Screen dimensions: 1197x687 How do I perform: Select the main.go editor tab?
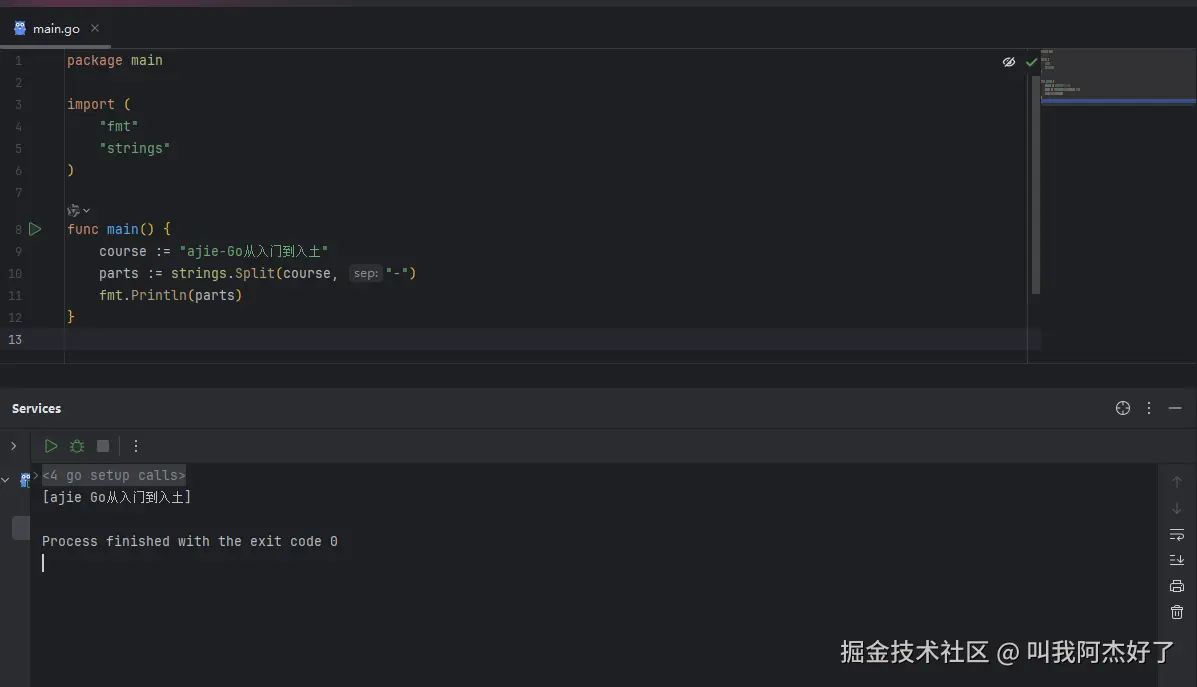47,28
